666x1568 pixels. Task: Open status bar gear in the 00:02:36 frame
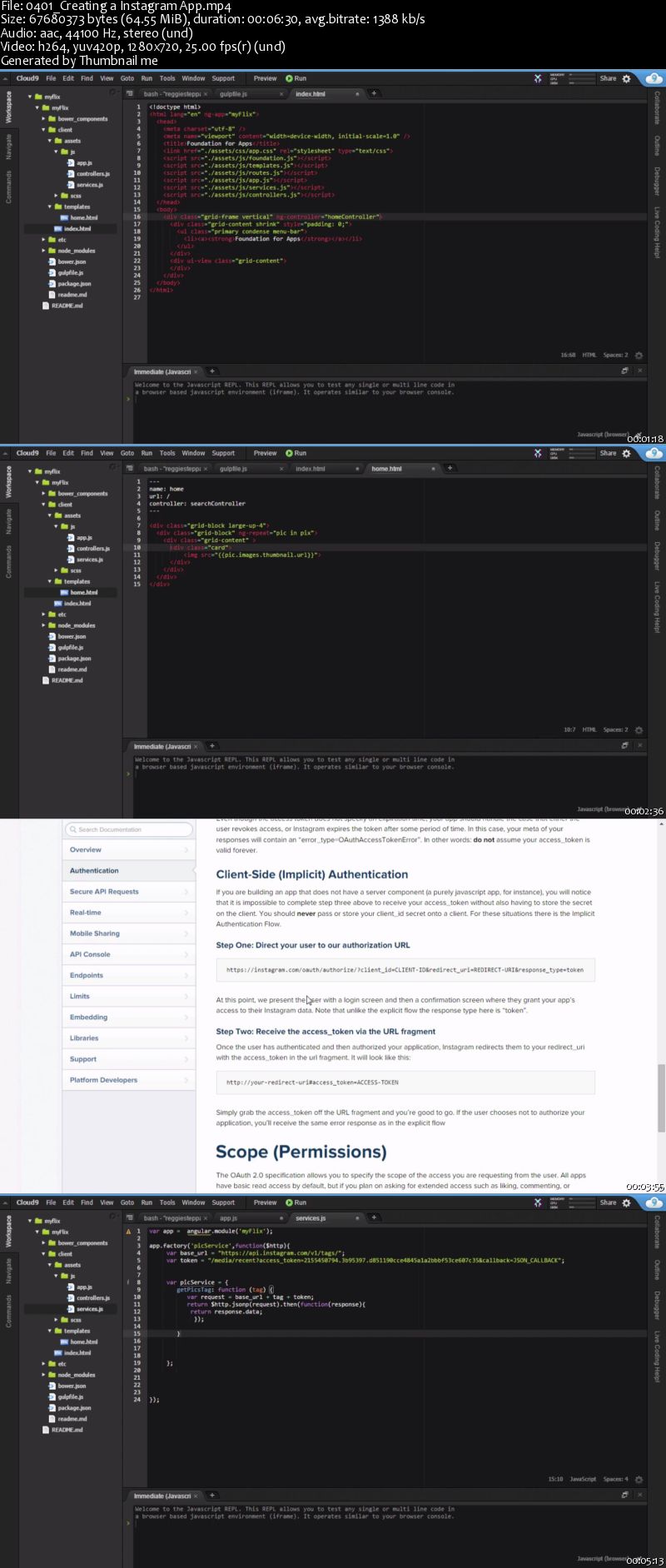pyautogui.click(x=639, y=730)
